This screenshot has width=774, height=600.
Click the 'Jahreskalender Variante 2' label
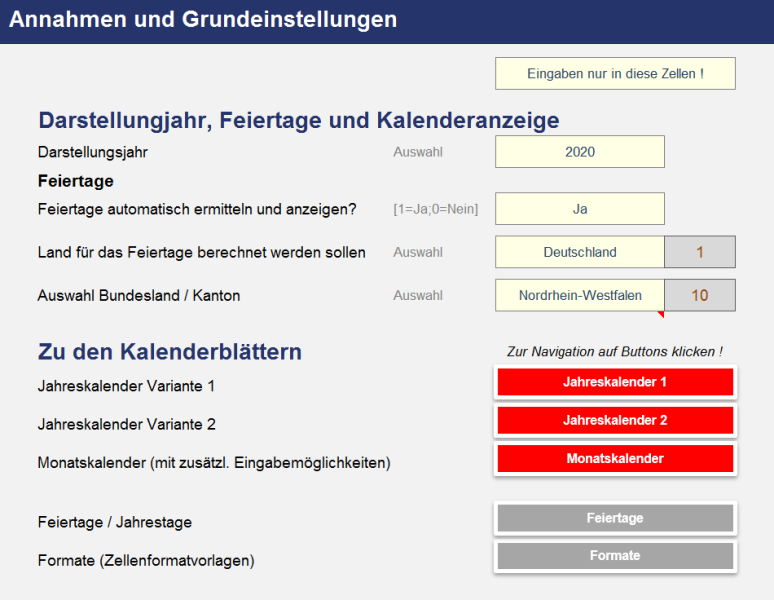click(127, 424)
